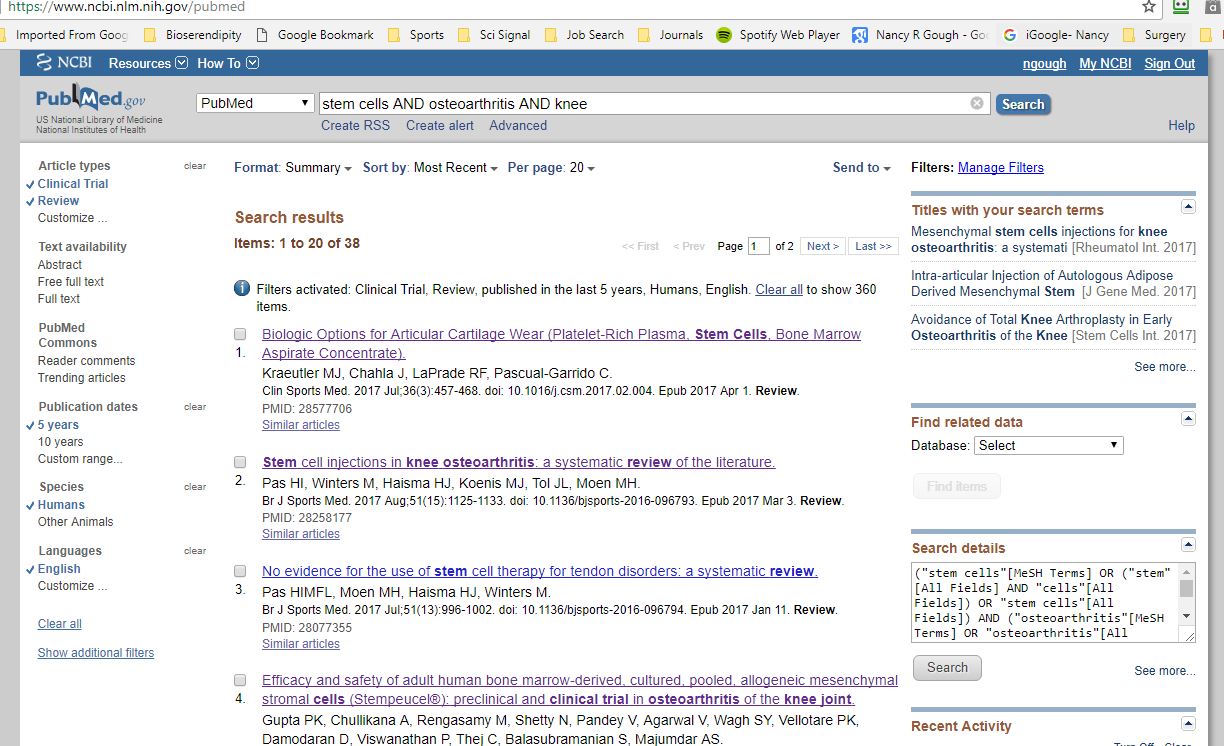
Task: Open the Resources menu
Action: [147, 63]
